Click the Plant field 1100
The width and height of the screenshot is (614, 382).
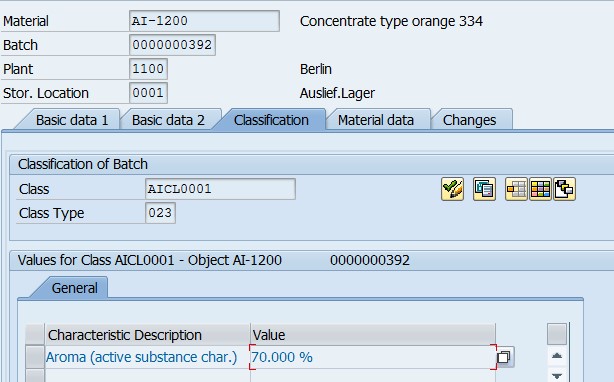click(148, 69)
